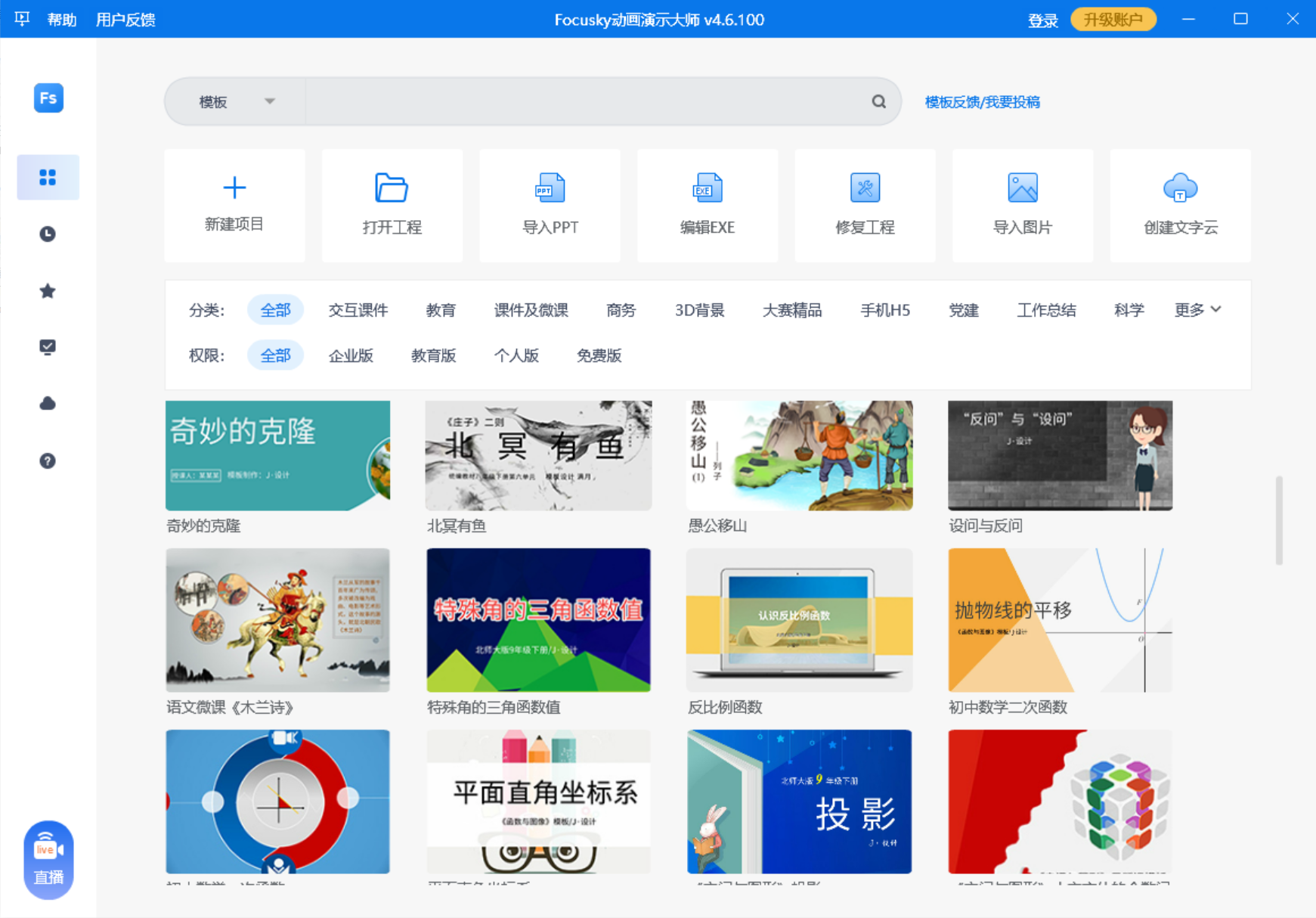1316x918 pixels.
Task: Focus the template search input field
Action: click(x=587, y=101)
